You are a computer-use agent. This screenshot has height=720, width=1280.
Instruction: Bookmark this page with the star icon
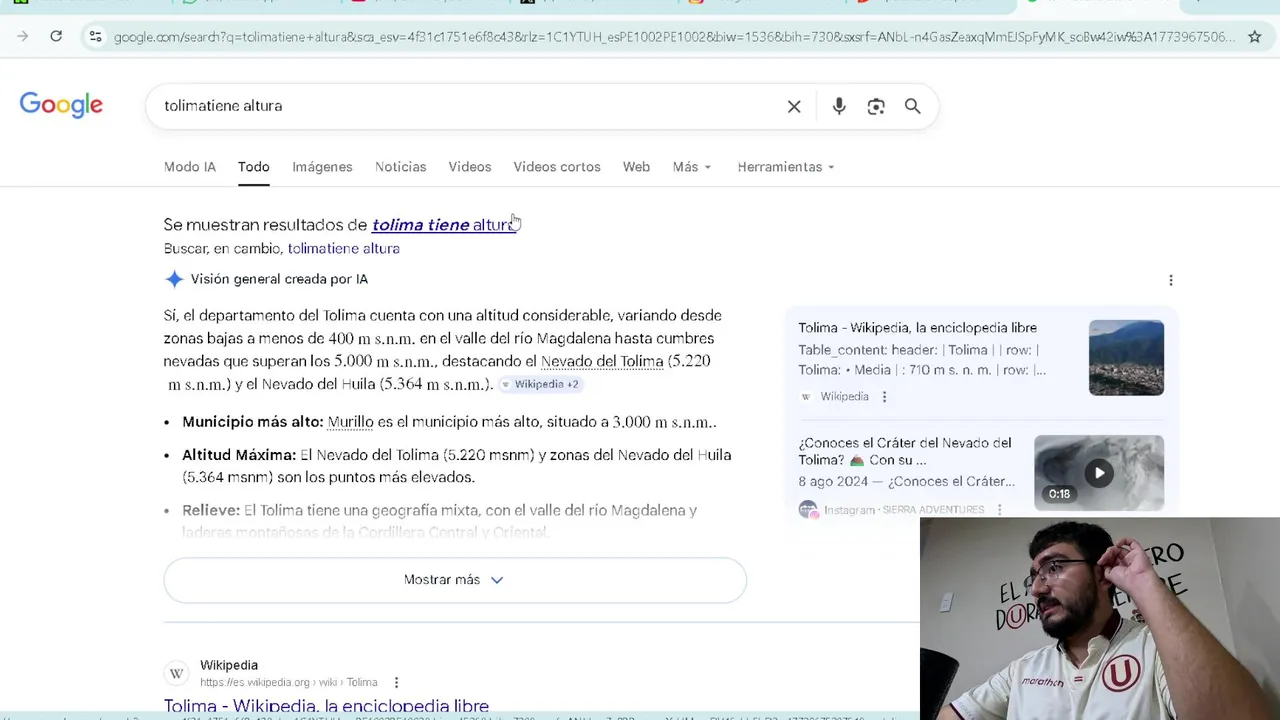click(1254, 37)
